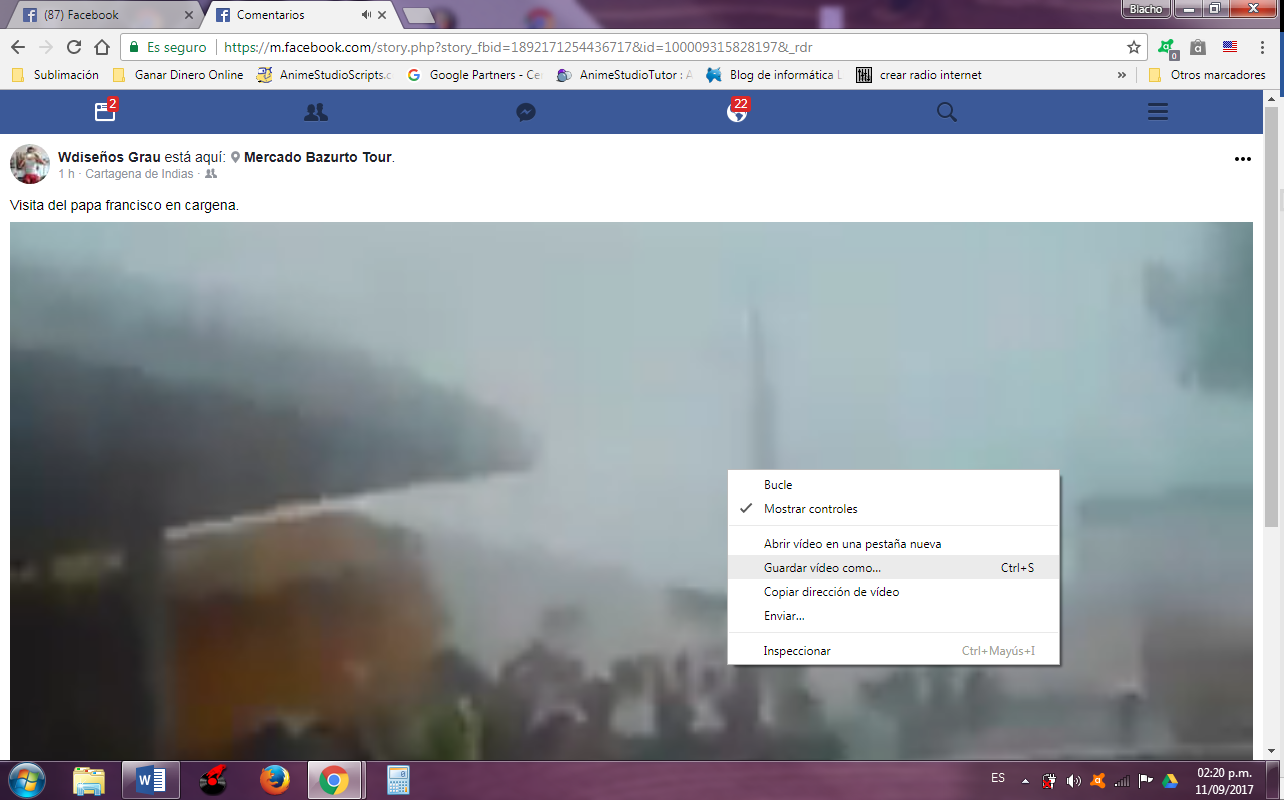Expand hidden bookmarks via the chevron
This screenshot has height=800, width=1284.
pos(1119,74)
